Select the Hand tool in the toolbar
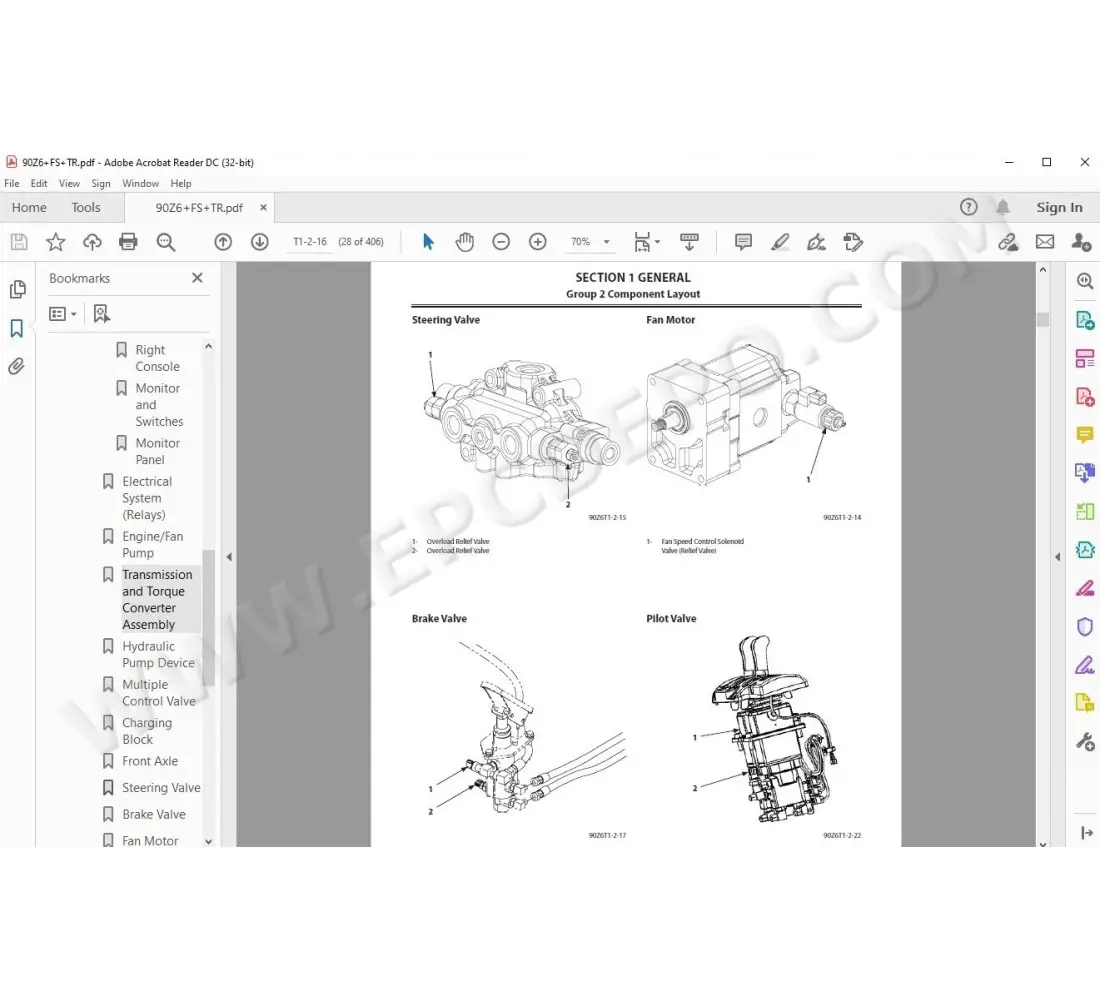 coord(465,241)
